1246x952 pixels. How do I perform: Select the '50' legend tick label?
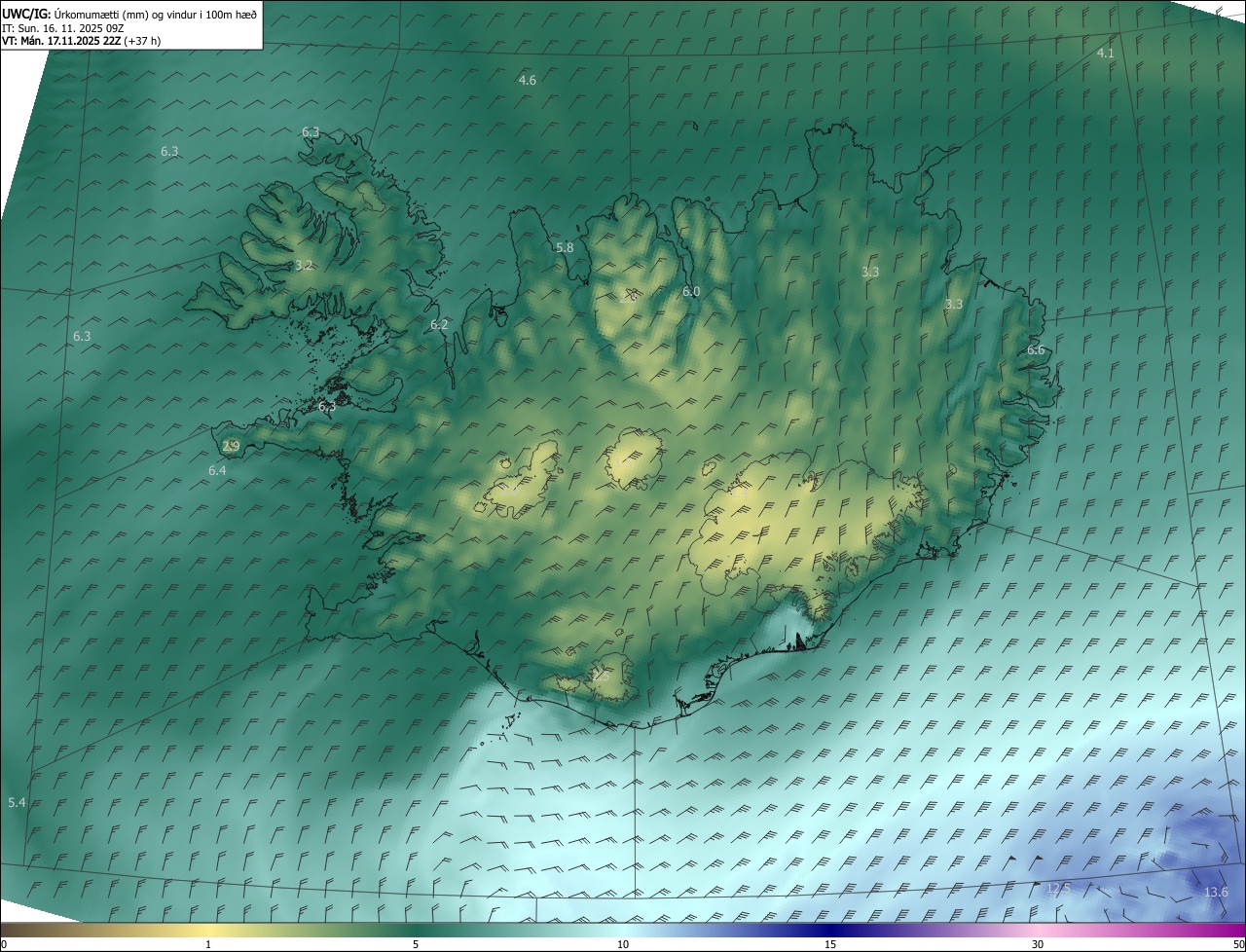point(1239,945)
